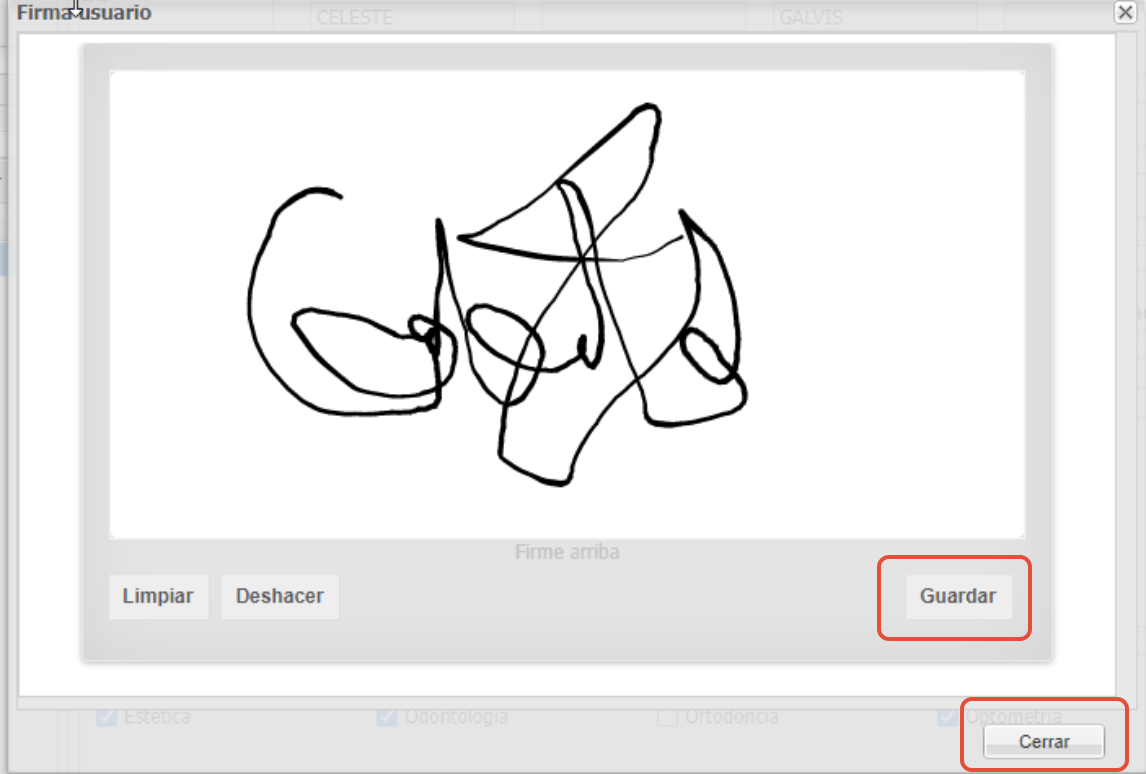Close the dialog with Cerrar button
The height and width of the screenshot is (774, 1146).
(1044, 742)
